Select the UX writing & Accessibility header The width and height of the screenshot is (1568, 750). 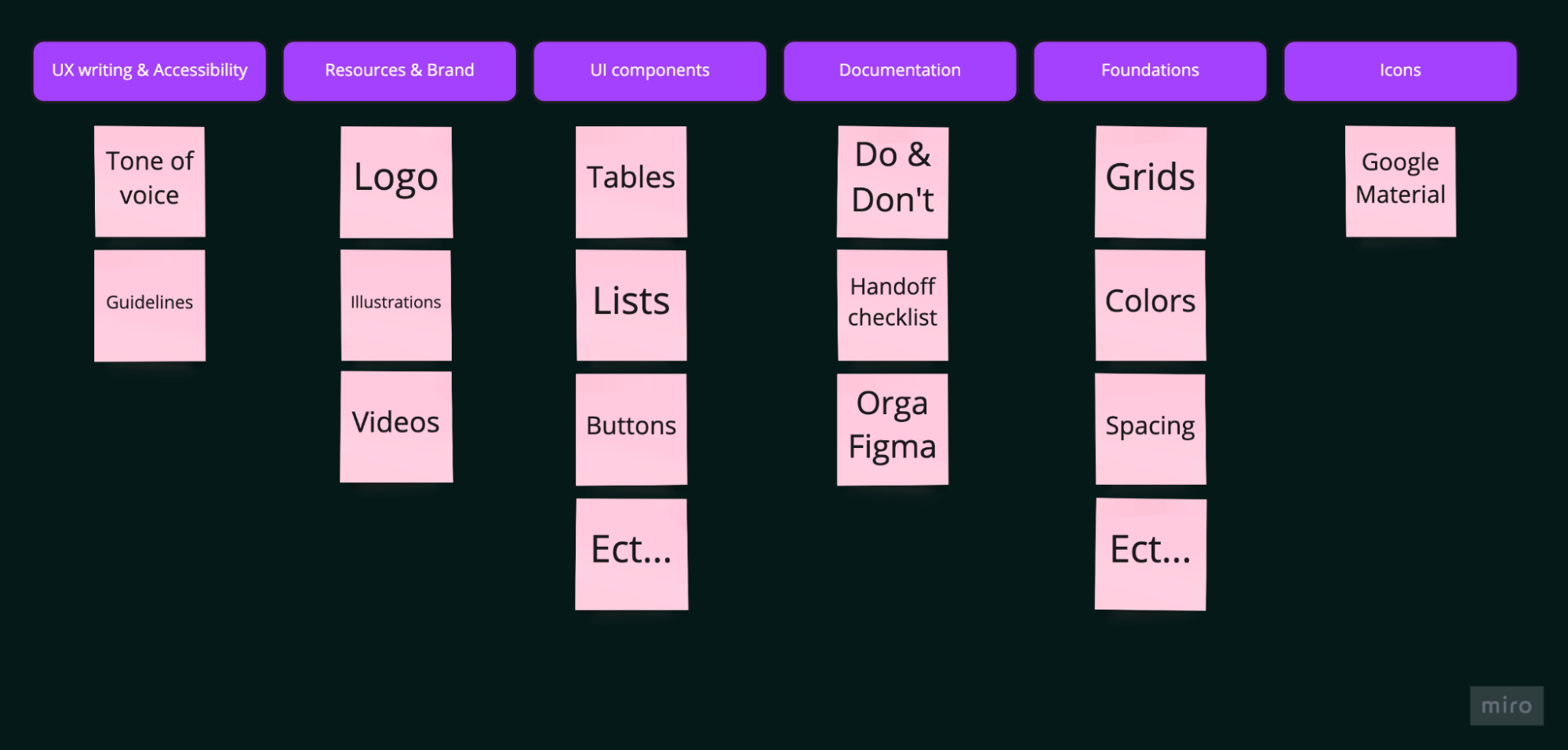(x=150, y=71)
